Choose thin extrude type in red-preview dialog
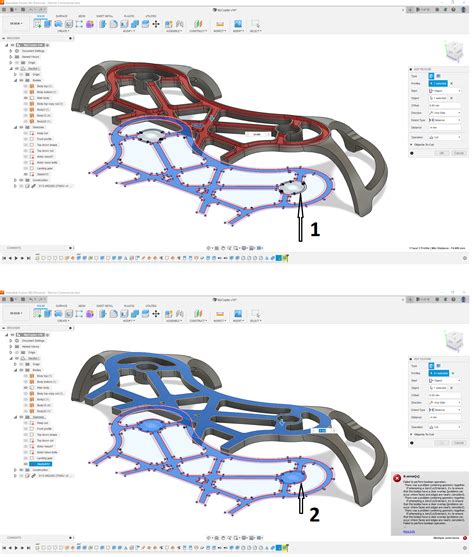 (438, 76)
